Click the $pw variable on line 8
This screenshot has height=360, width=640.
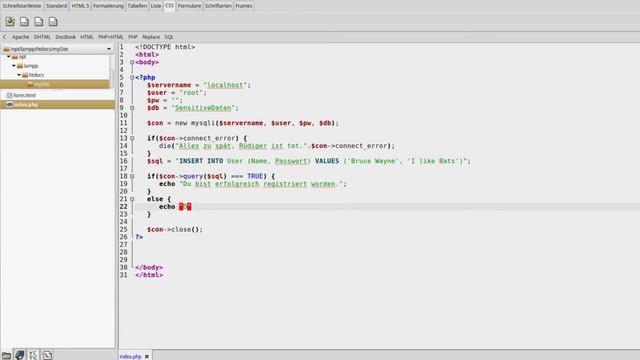pyautogui.click(x=153, y=100)
